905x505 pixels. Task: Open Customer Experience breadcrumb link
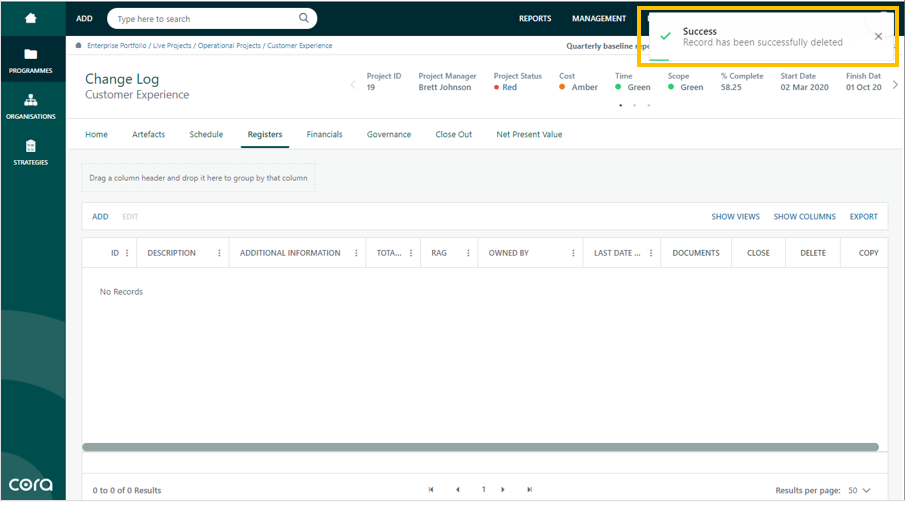(300, 46)
